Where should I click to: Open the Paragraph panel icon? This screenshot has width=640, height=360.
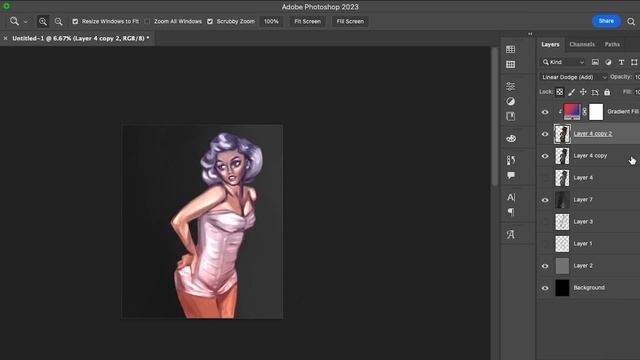click(511, 212)
